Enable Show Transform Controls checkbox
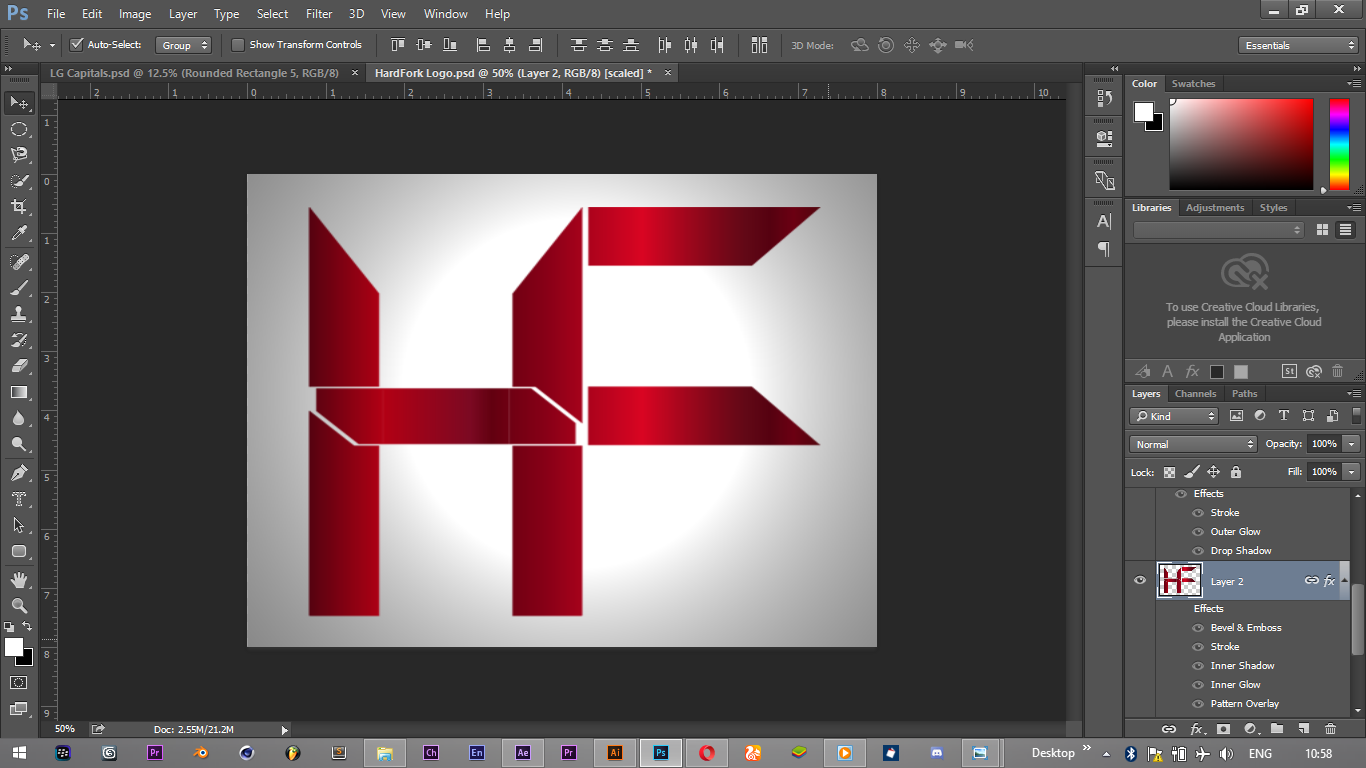The height and width of the screenshot is (768, 1366). click(238, 44)
